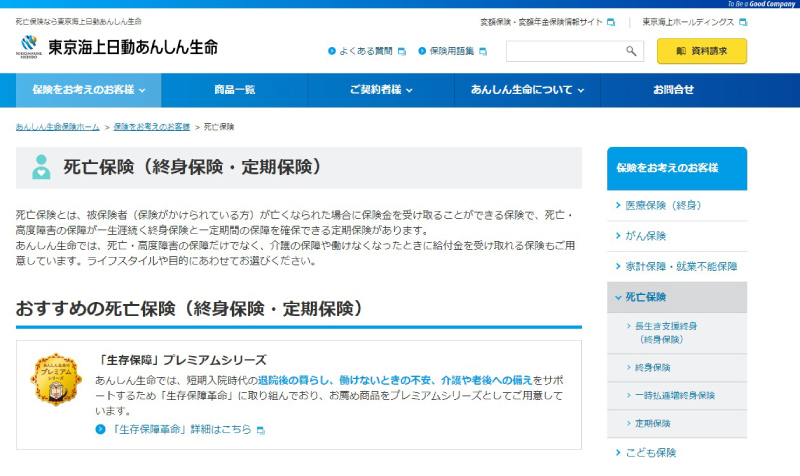Open お問合せ navigation item

pyautogui.click(x=673, y=90)
